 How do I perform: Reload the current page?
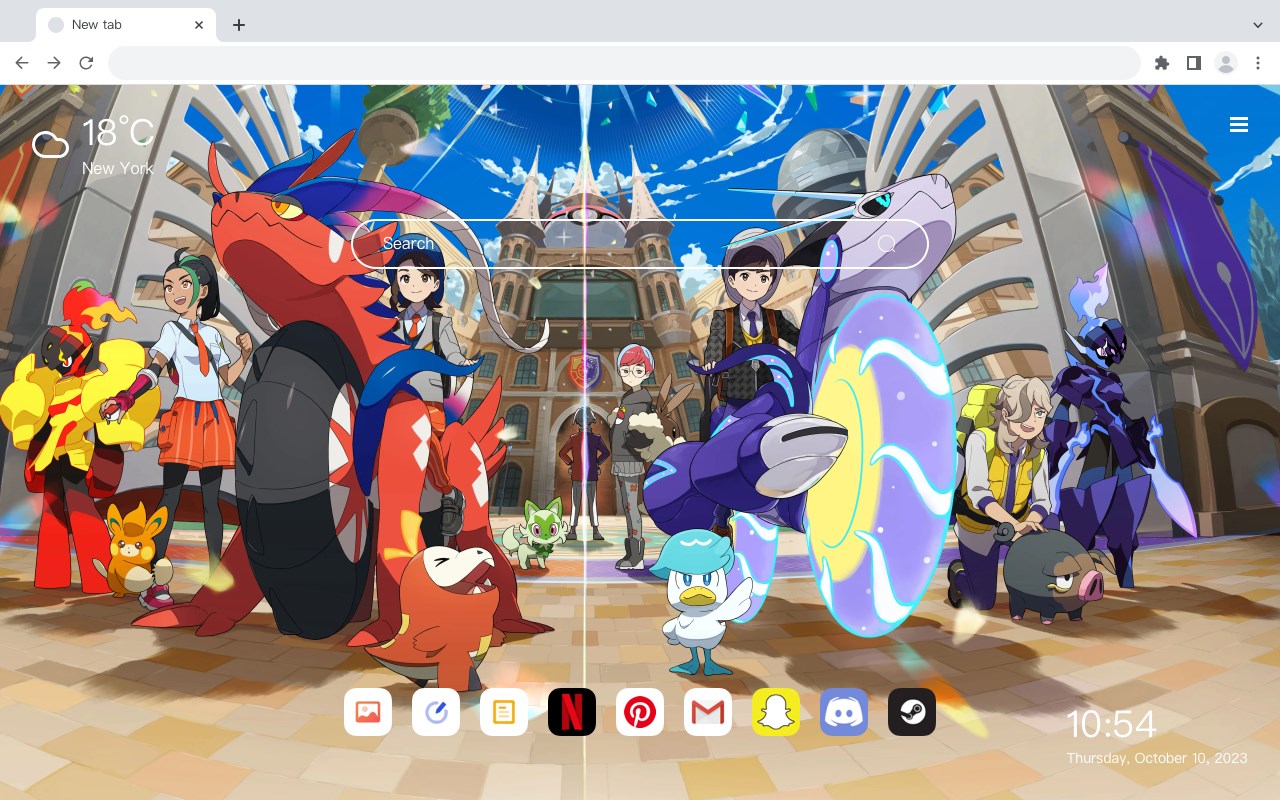86,63
